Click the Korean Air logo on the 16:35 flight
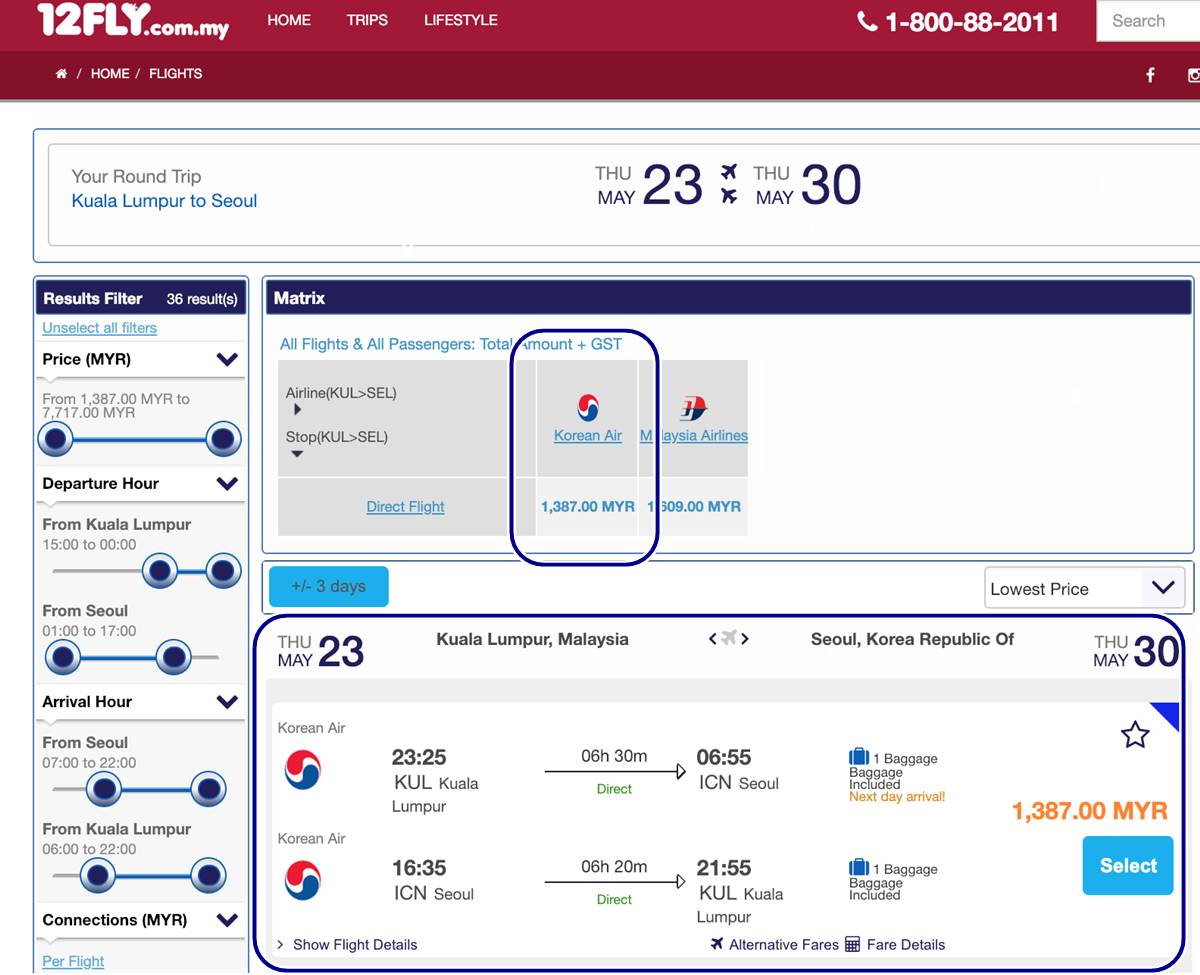 (303, 880)
